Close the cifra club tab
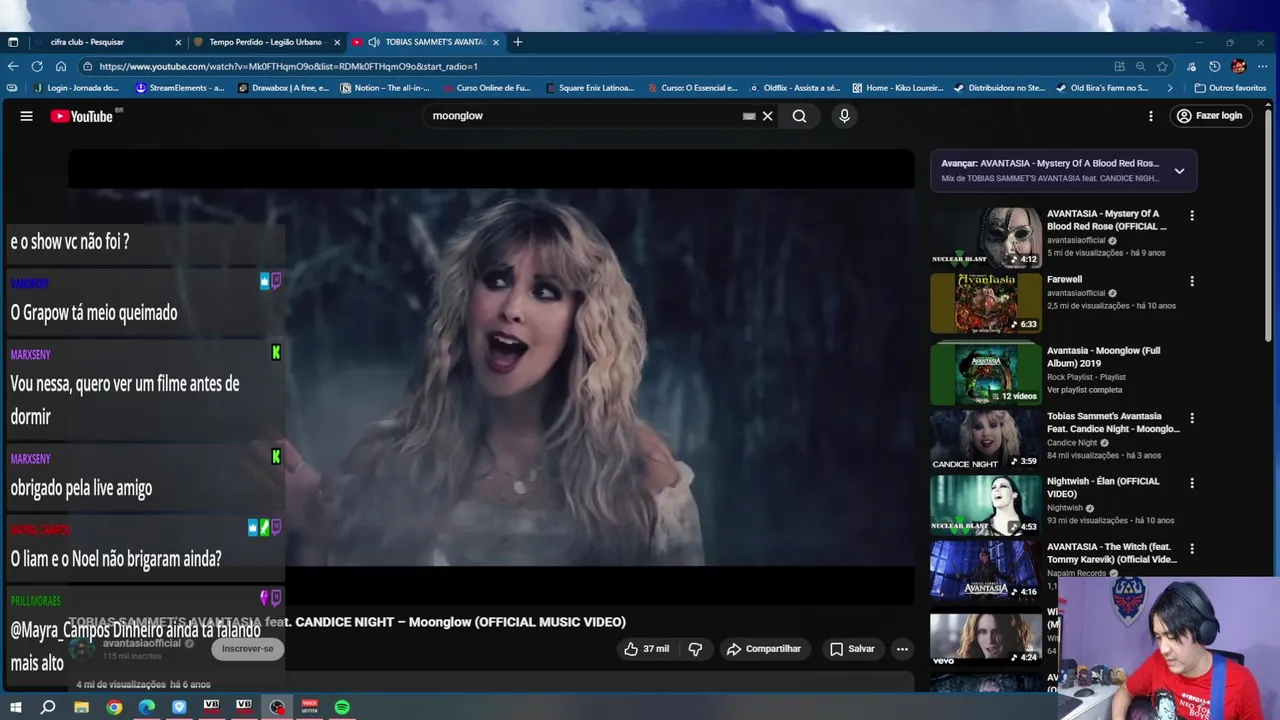Image resolution: width=1280 pixels, height=720 pixels. pos(178,42)
